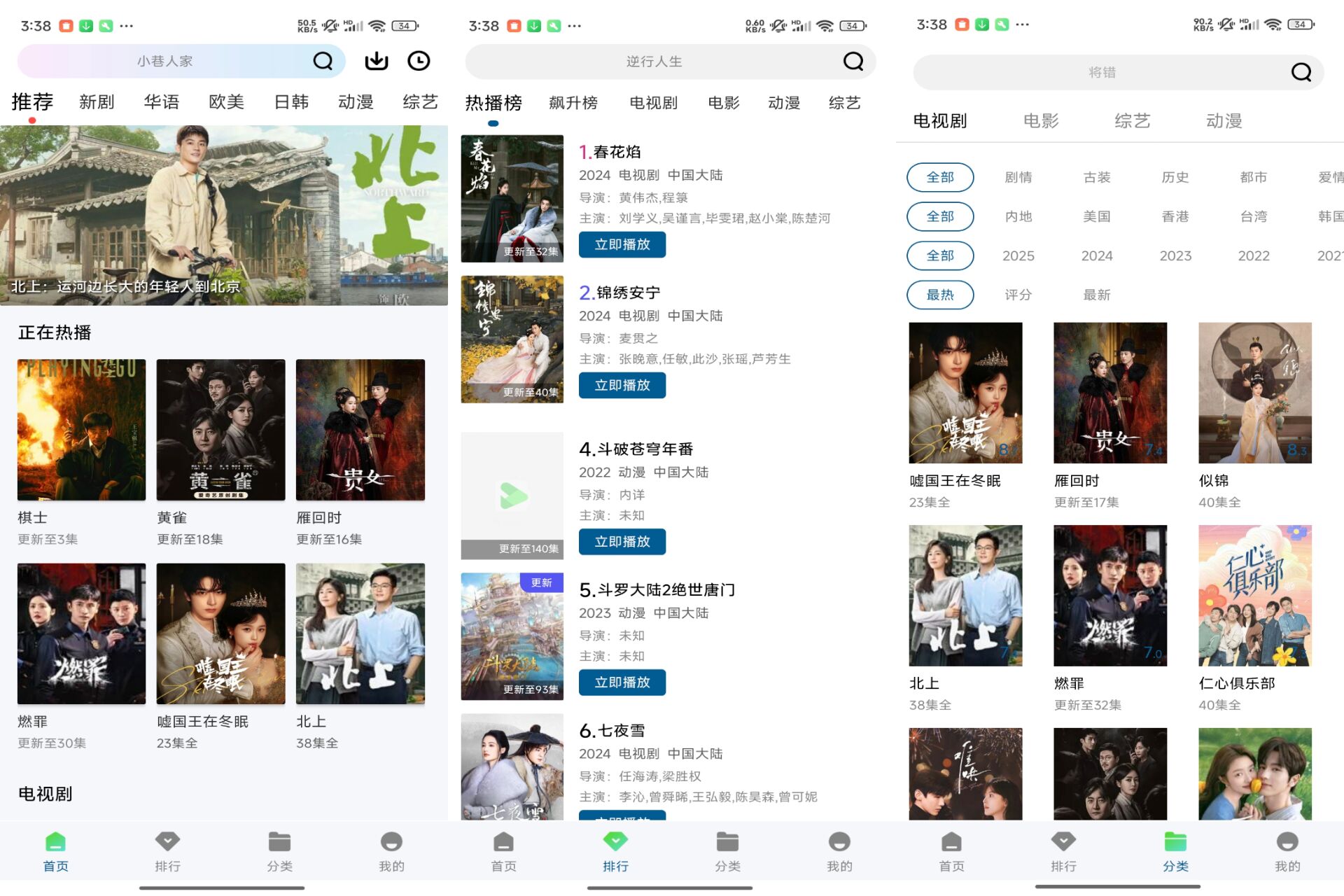Open the 分类 category tab icon
Screen dimensions: 1344x896
(1175, 849)
